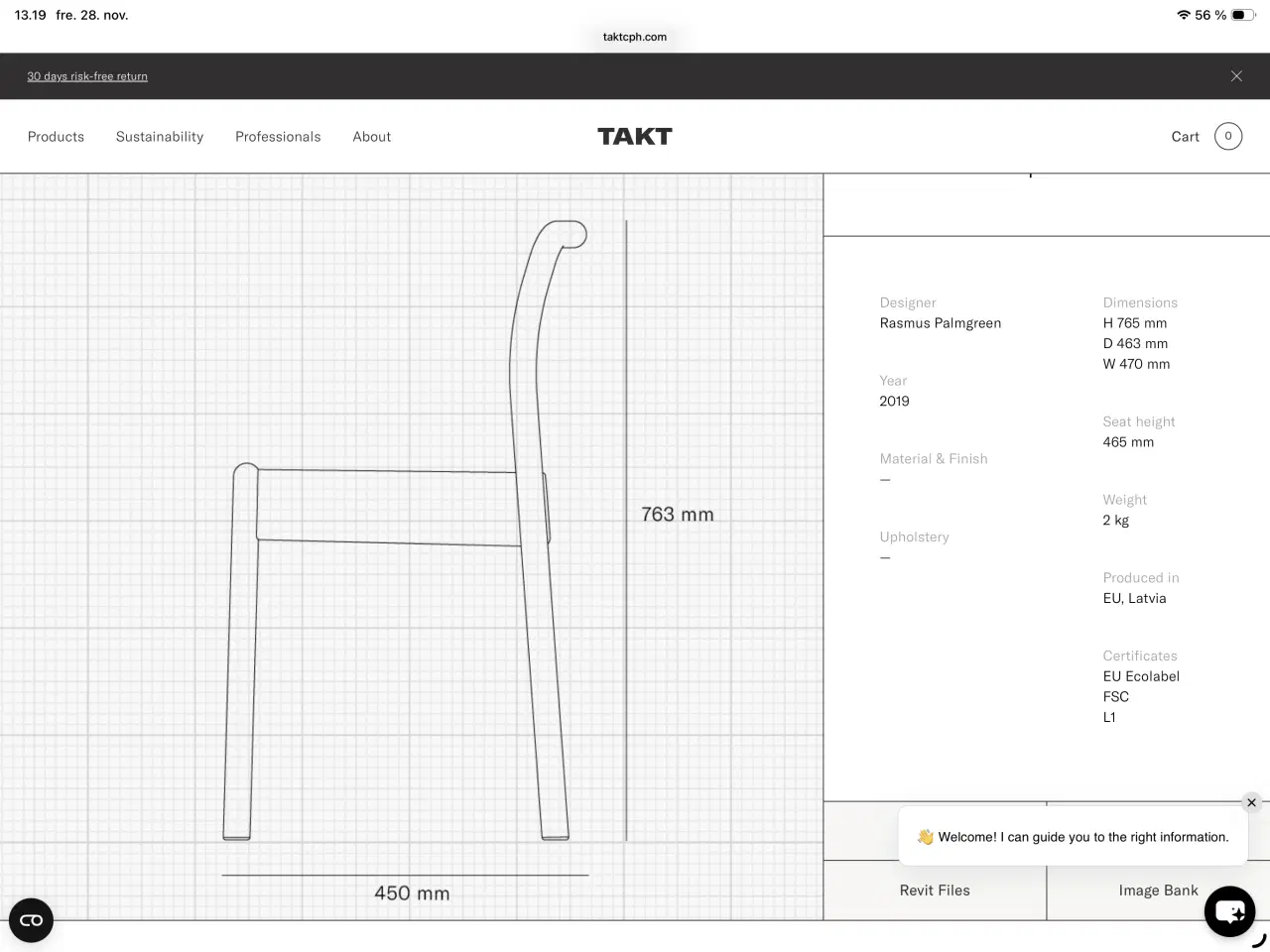
Task: Open the Image Bank
Action: (1159, 890)
